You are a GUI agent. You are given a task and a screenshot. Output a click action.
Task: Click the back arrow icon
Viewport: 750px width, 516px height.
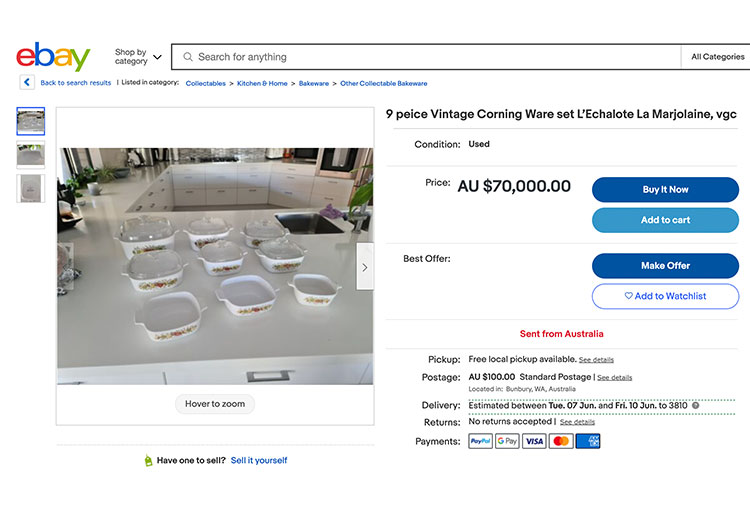point(27,83)
